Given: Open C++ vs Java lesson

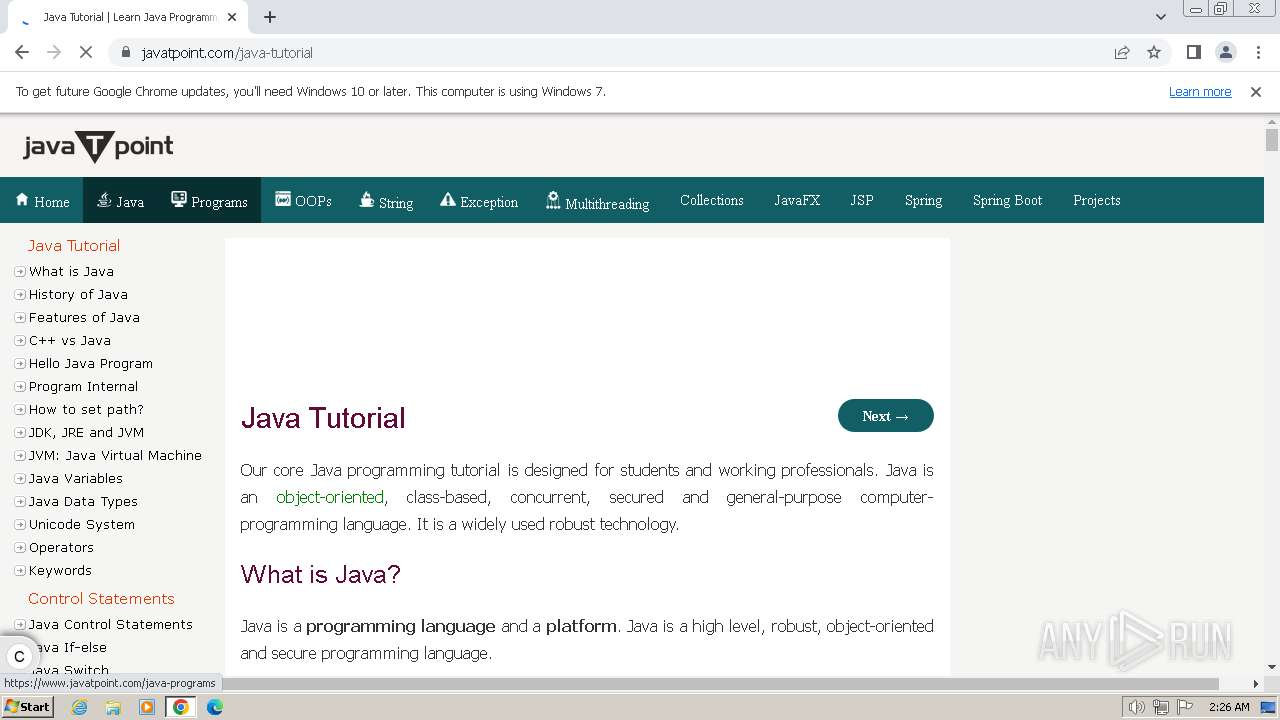Looking at the screenshot, I should [x=70, y=340].
